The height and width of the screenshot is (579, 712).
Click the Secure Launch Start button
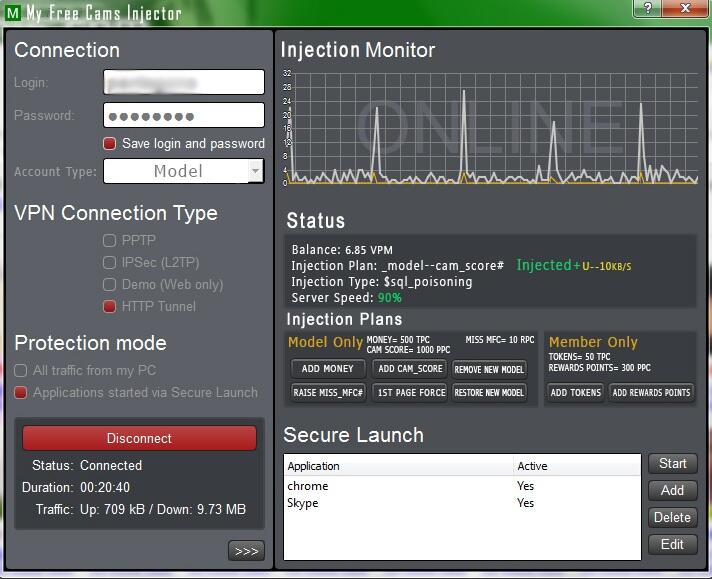[x=672, y=463]
